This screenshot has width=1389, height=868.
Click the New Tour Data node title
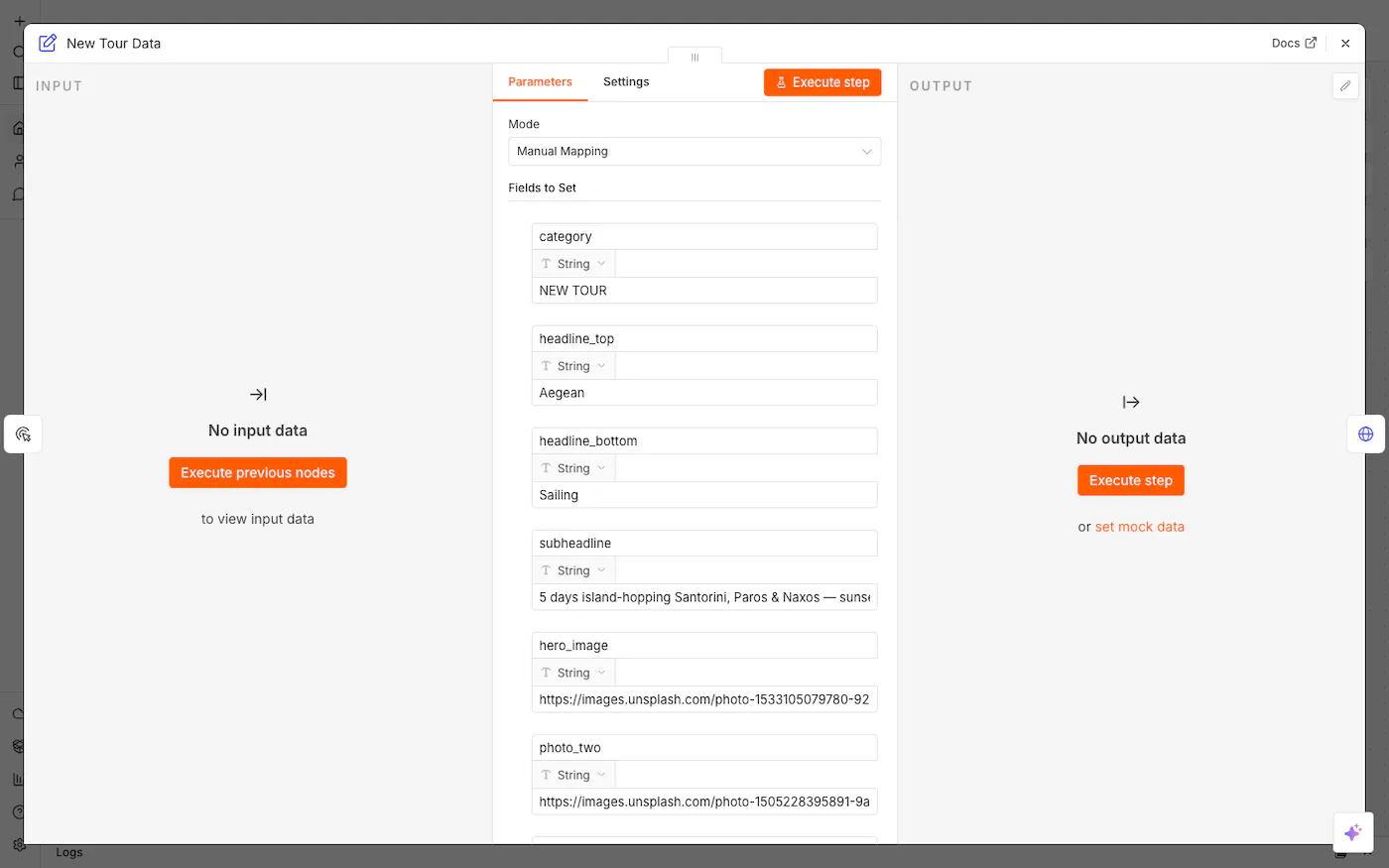(x=113, y=44)
